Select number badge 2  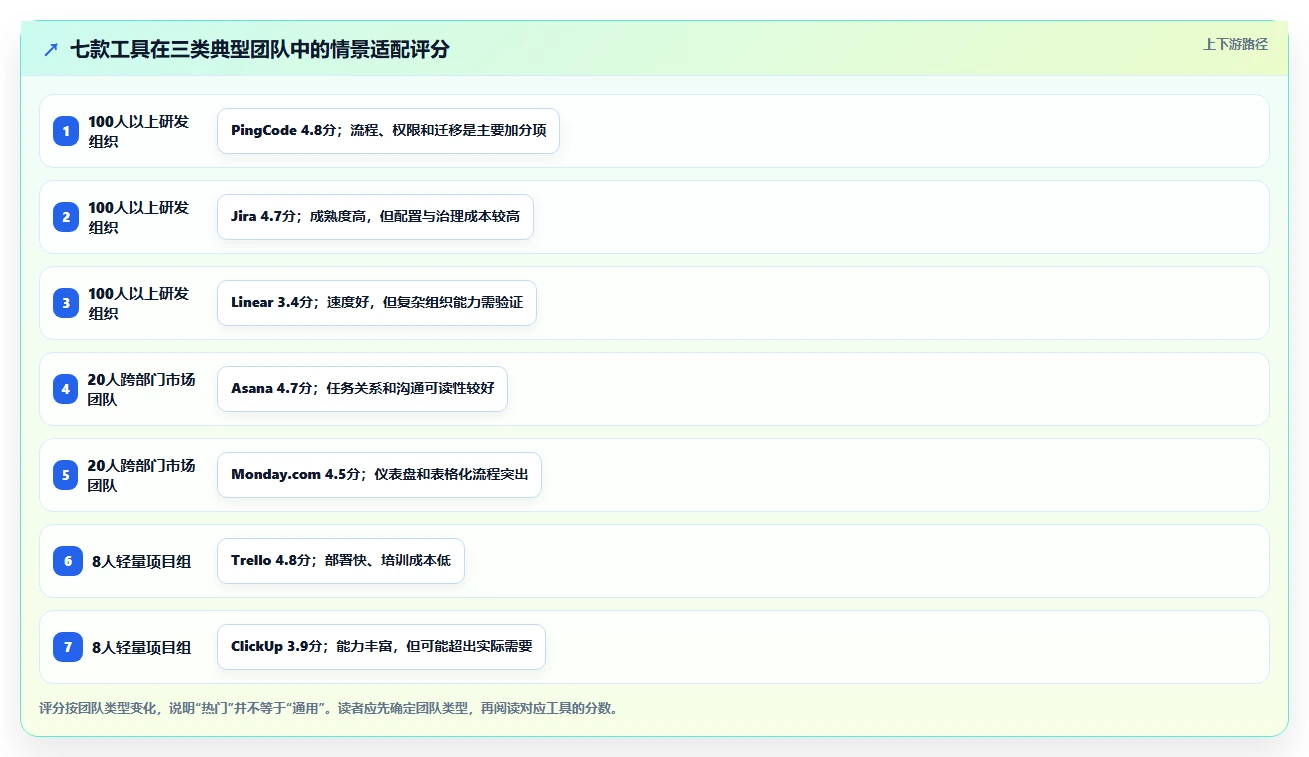click(66, 217)
